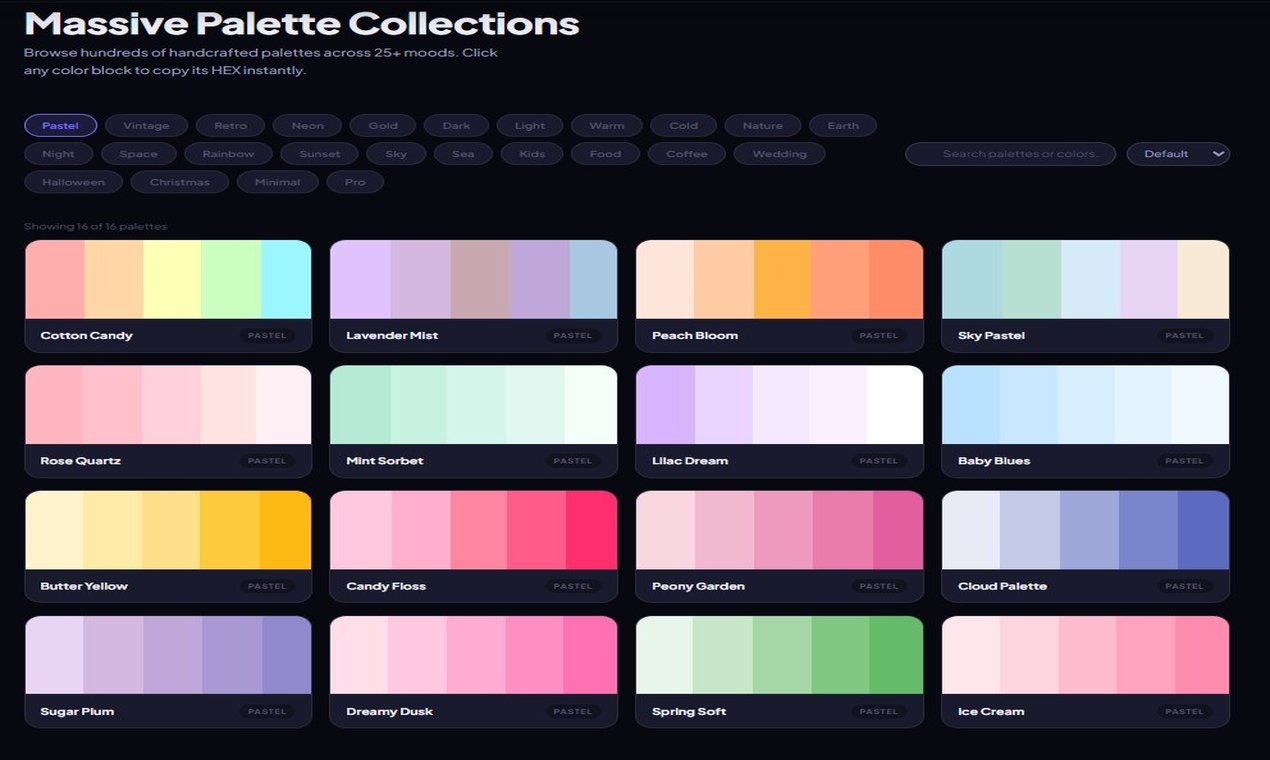Click the PASTEL badge on Sky Pastel
1270x760 pixels.
(x=1185, y=336)
